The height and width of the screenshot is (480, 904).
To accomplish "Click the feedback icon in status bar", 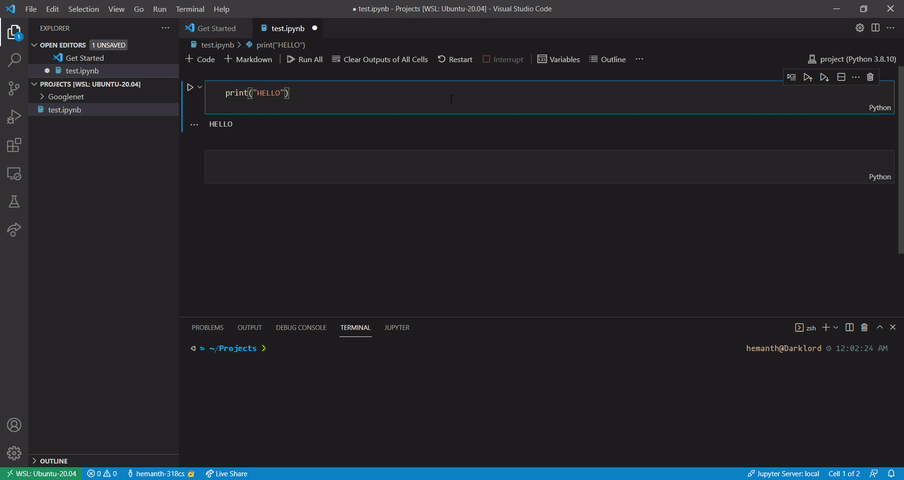I will (875, 474).
